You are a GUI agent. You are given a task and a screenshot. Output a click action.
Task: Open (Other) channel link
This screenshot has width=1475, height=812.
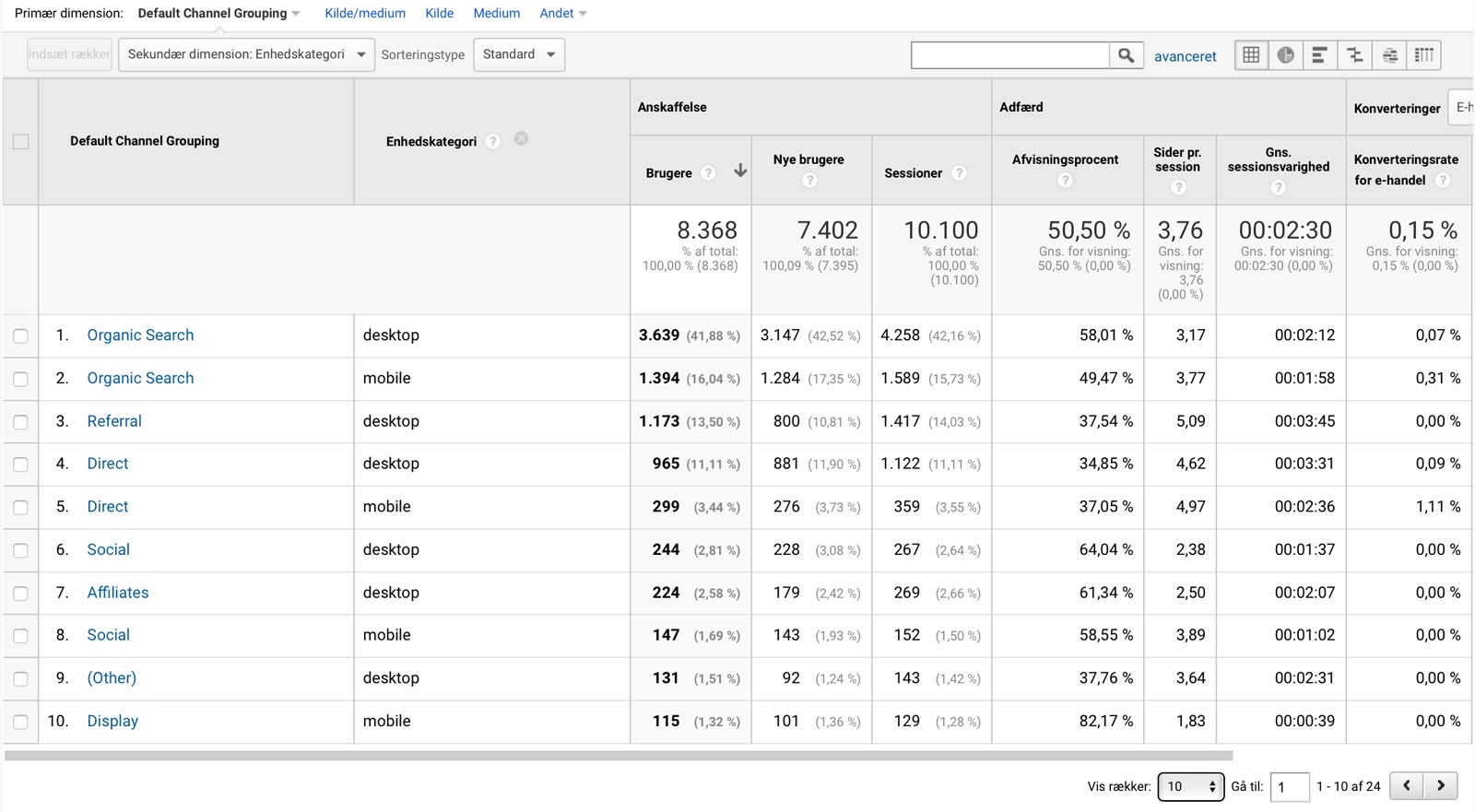coord(112,678)
